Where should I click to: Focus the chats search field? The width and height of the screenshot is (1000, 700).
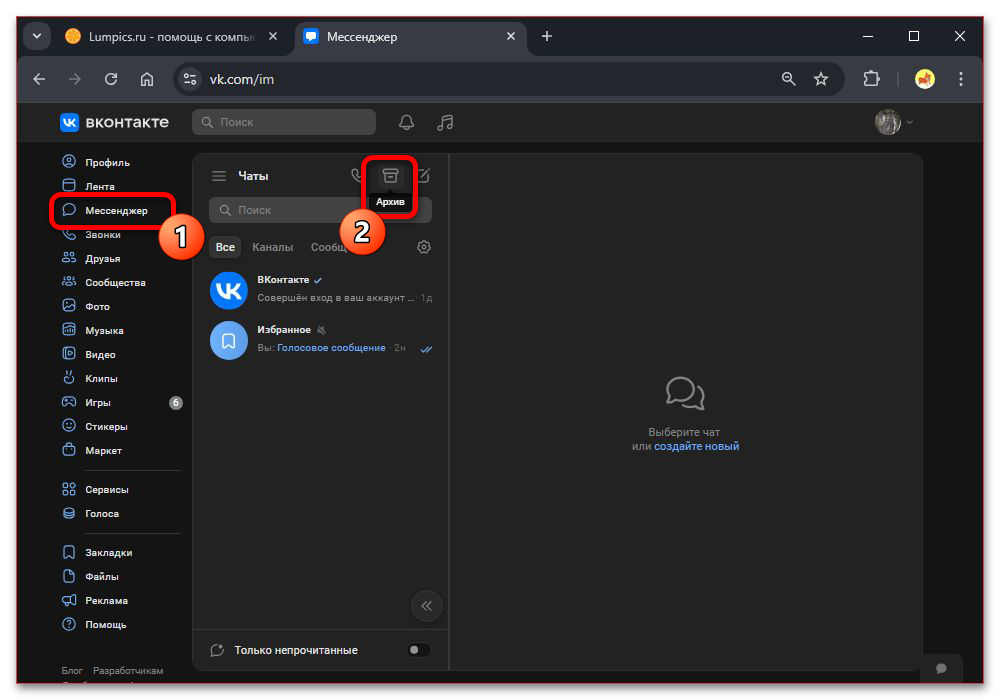(x=320, y=210)
